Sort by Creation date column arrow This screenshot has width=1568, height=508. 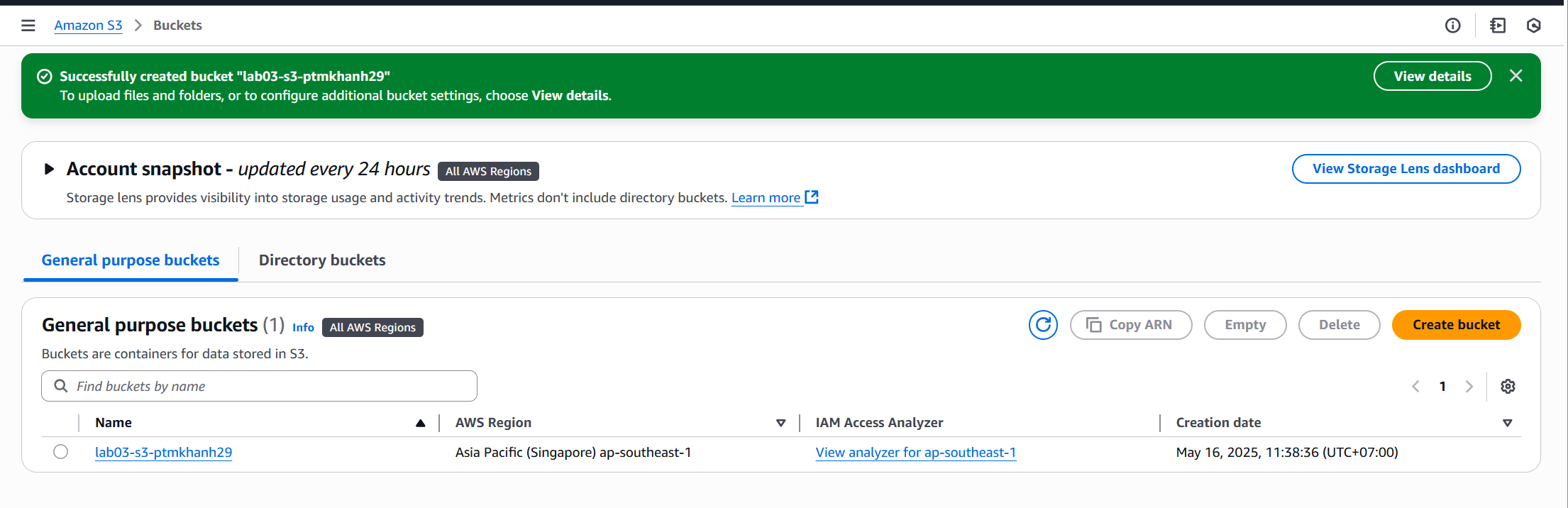click(x=1508, y=423)
